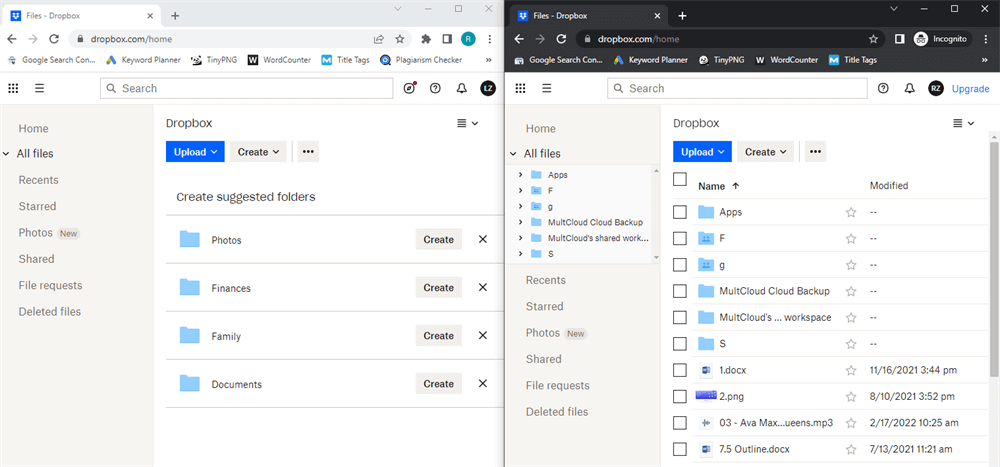Viewport: 1000px width, 467px height.
Task: Select the 2.png file checkbox
Action: pos(680,396)
